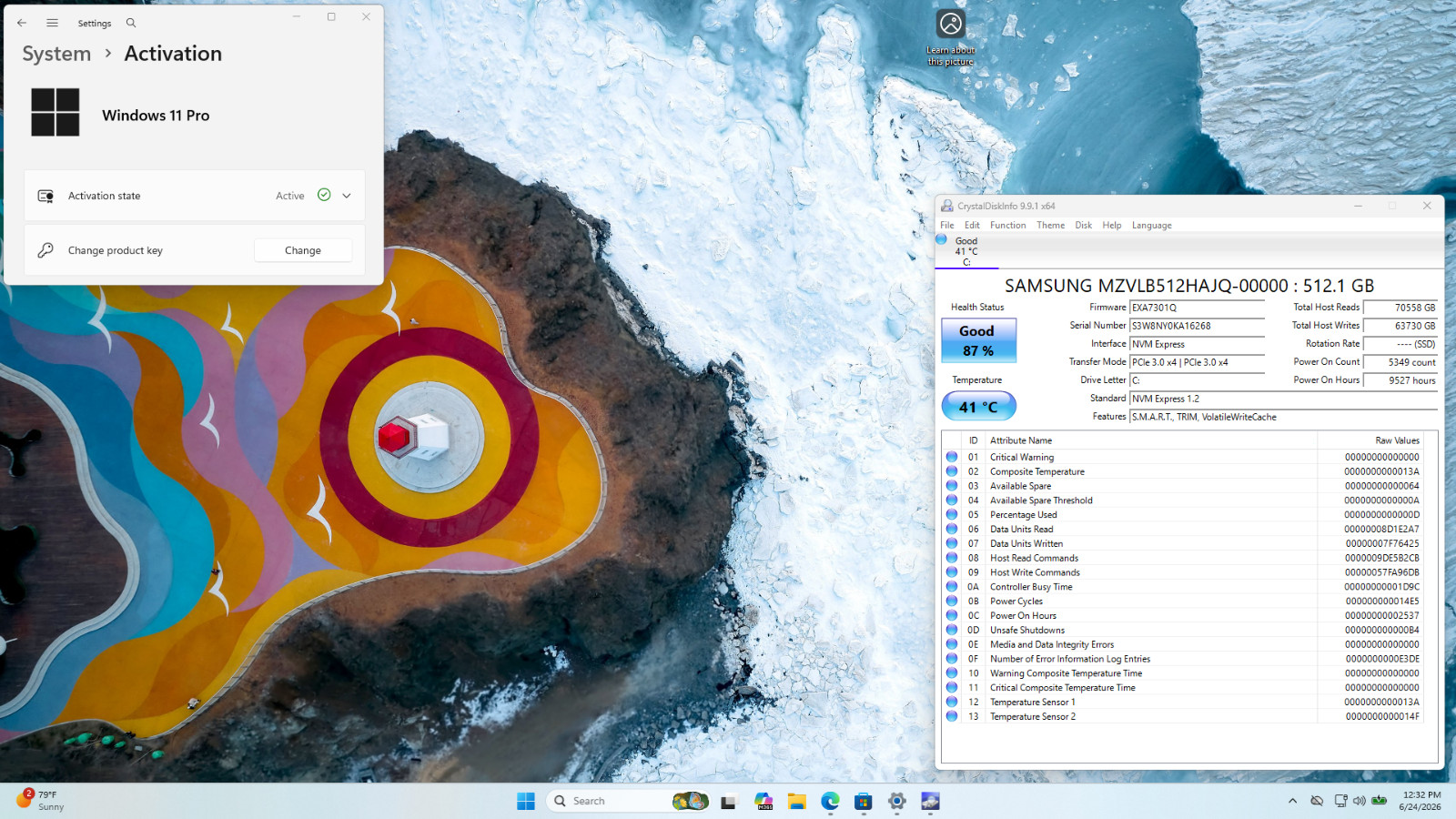Viewport: 1456px width, 819px height.
Task: Open File Explorer from the taskbar
Action: click(797, 801)
